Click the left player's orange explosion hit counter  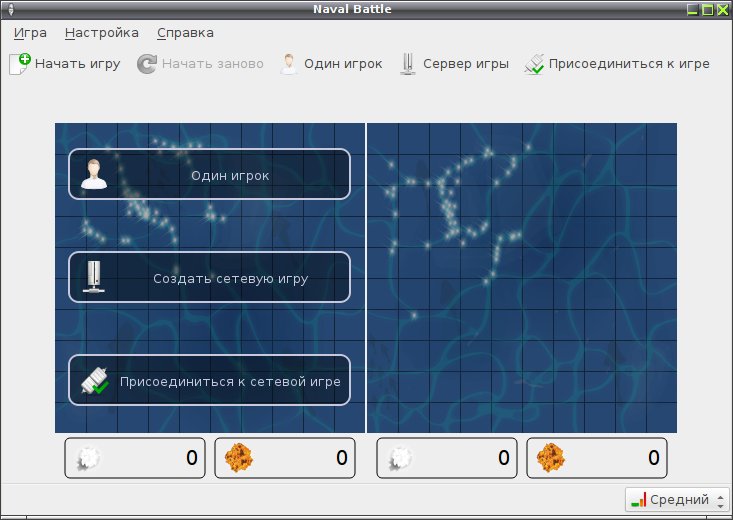point(285,458)
